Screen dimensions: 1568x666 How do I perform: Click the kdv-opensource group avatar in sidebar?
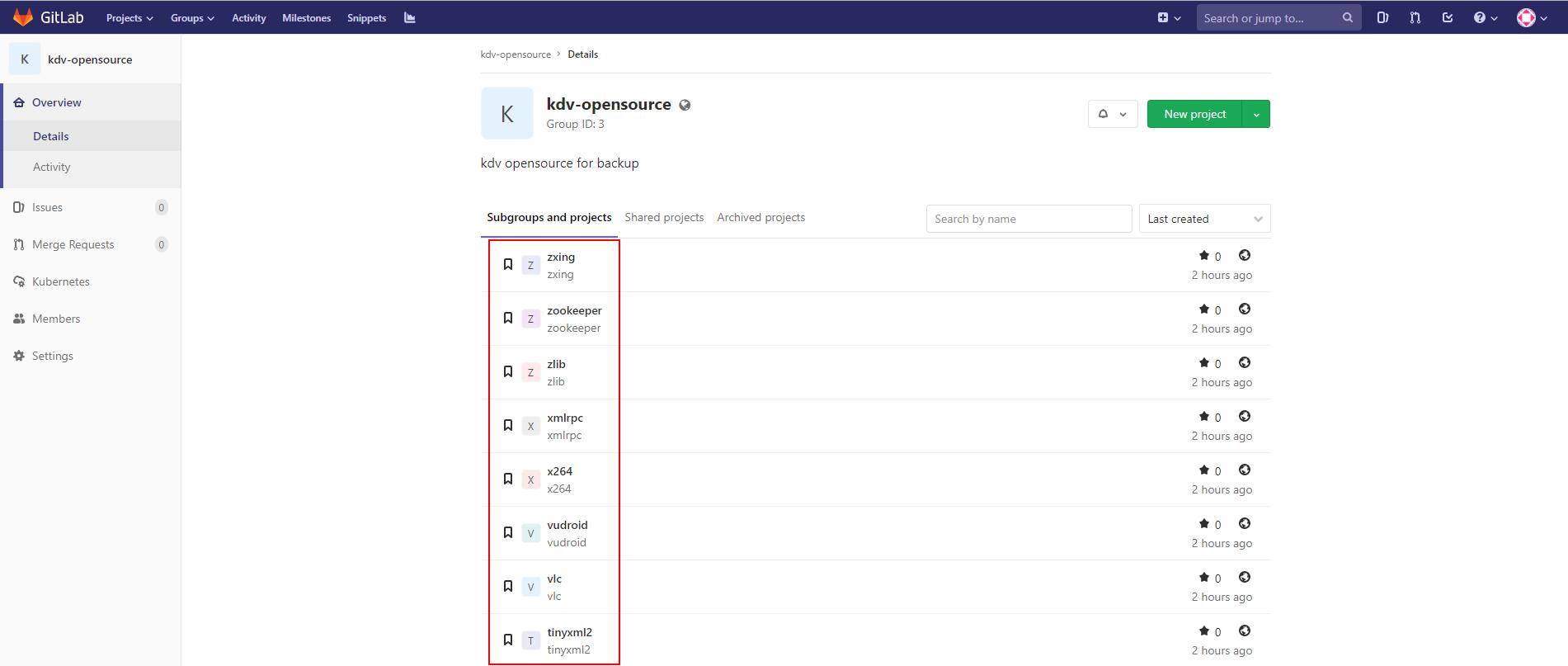tap(25, 59)
